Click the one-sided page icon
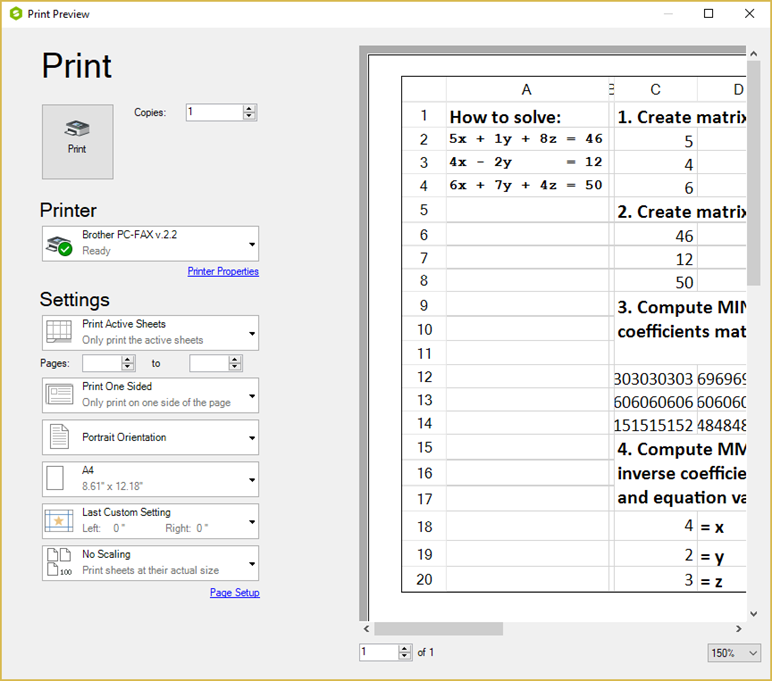This screenshot has height=681, width=772. pos(59,394)
